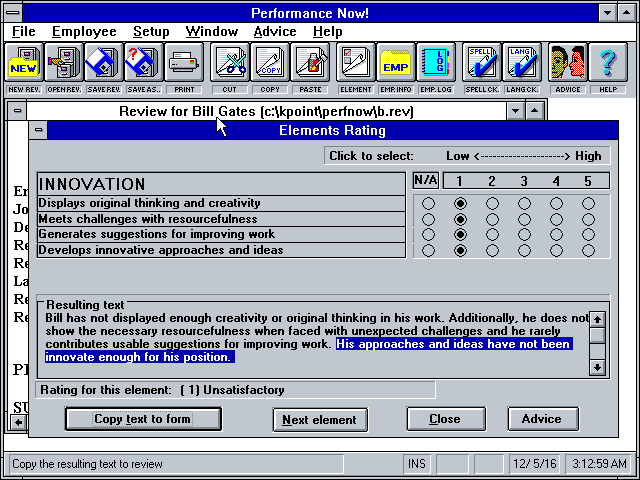The image size is (640, 480).
Task: Save the review via Save Rev. icon
Action: click(x=104, y=62)
